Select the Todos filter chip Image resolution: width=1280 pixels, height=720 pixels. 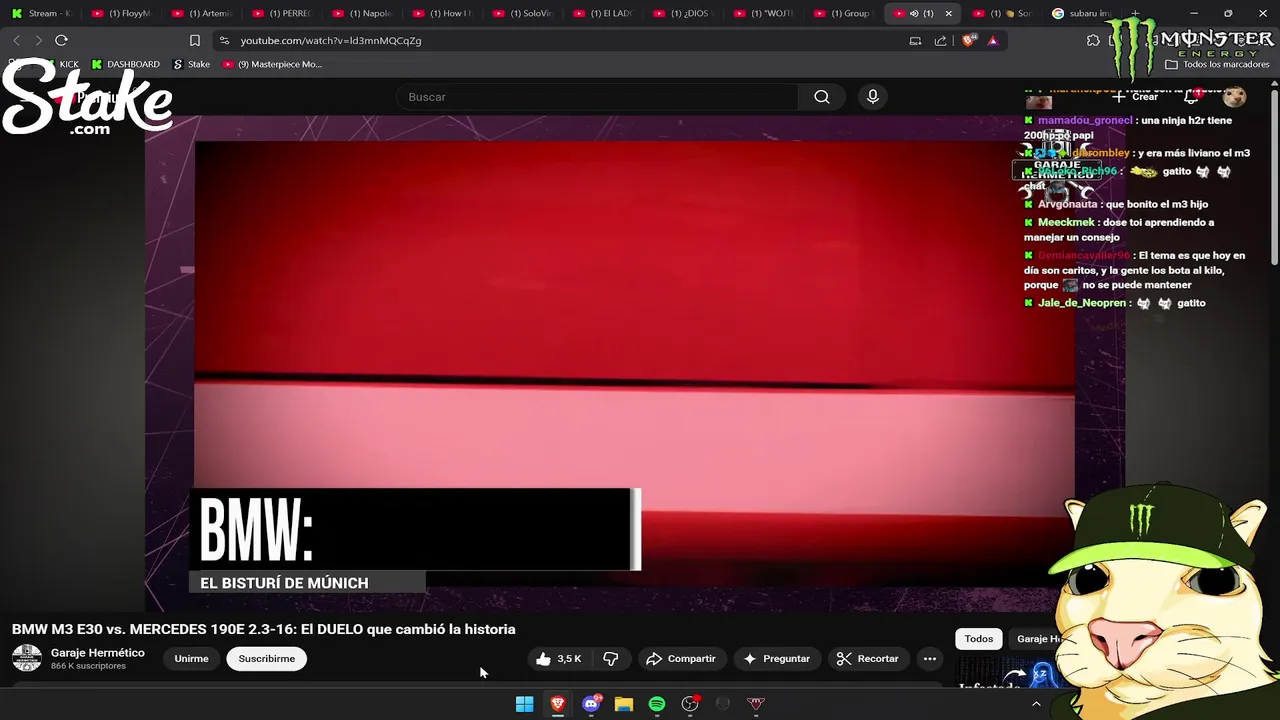979,639
